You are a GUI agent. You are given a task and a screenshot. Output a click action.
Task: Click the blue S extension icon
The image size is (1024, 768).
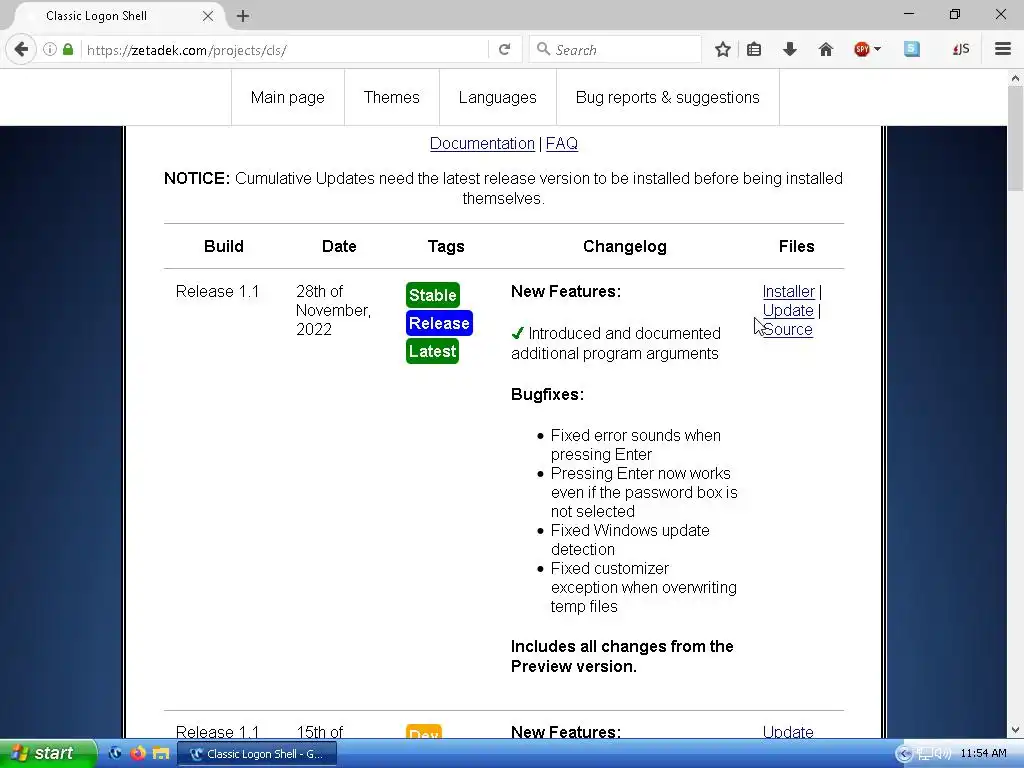(912, 50)
